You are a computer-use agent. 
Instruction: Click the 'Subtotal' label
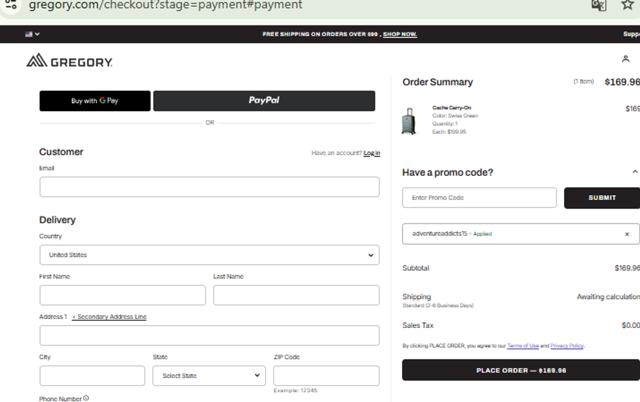coord(416,268)
